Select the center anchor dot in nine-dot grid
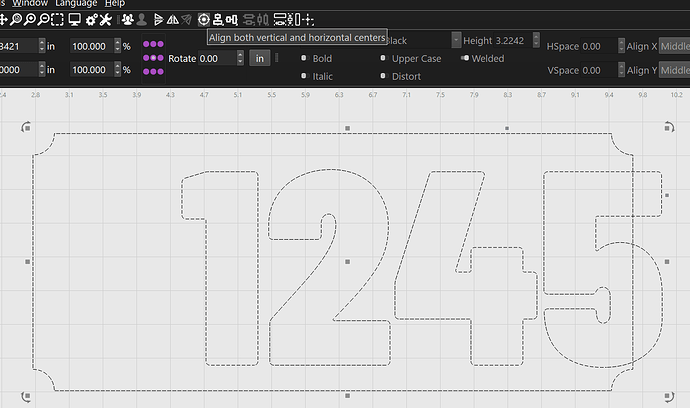This screenshot has height=408, width=690. pyautogui.click(x=153, y=58)
